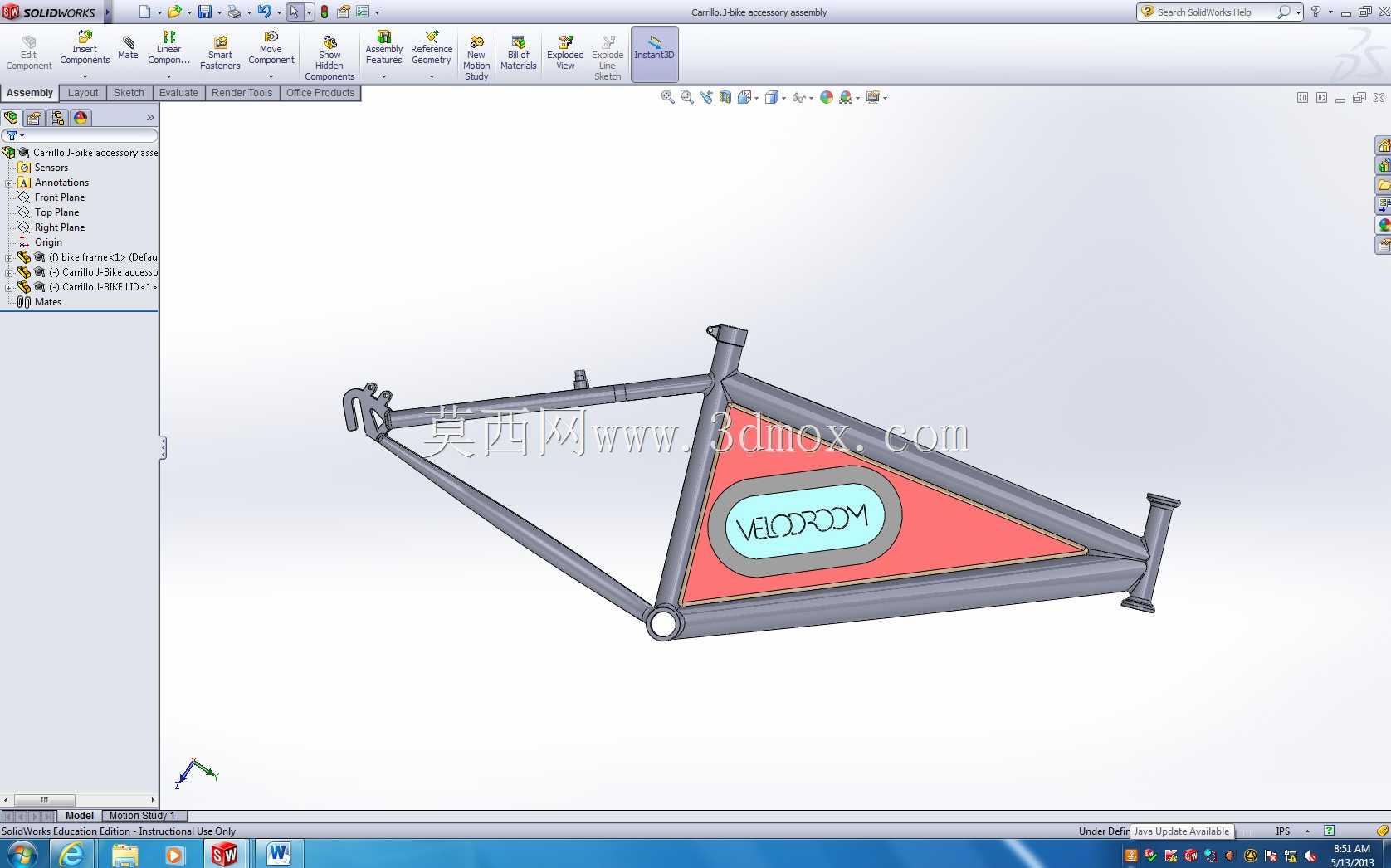Click Zoom to Fit icon
The image size is (1391, 868).
[667, 97]
